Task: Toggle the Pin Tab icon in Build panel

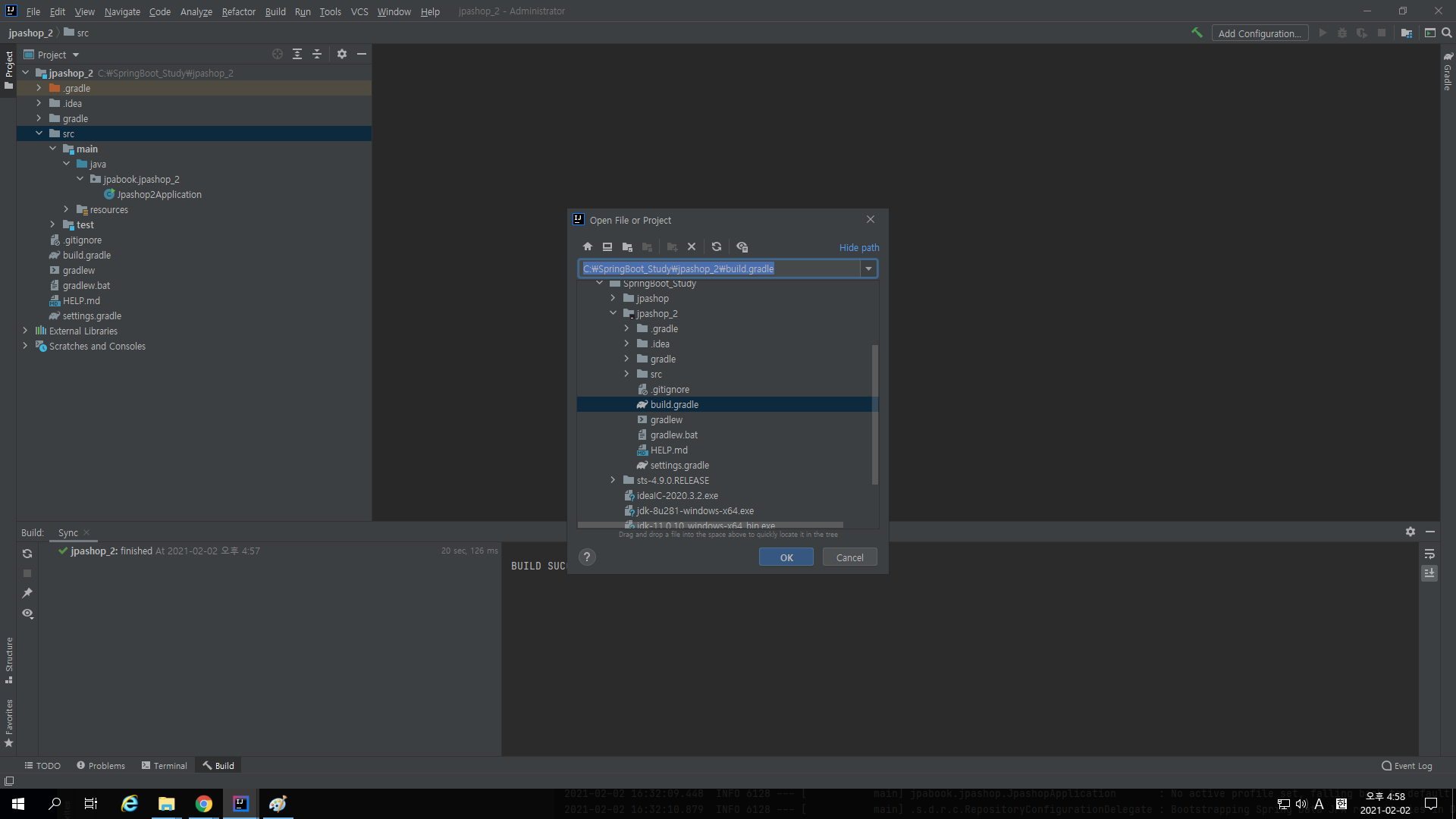Action: click(27, 593)
